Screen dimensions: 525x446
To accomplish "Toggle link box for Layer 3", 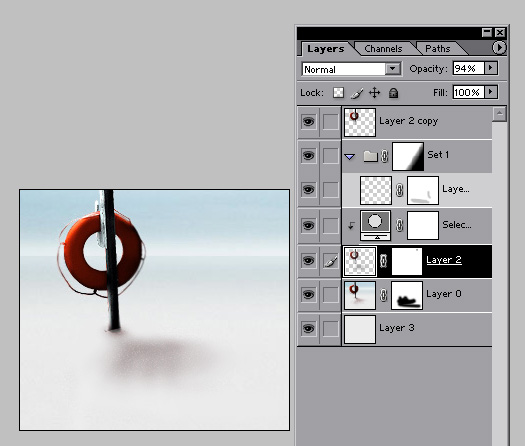I will point(330,328).
